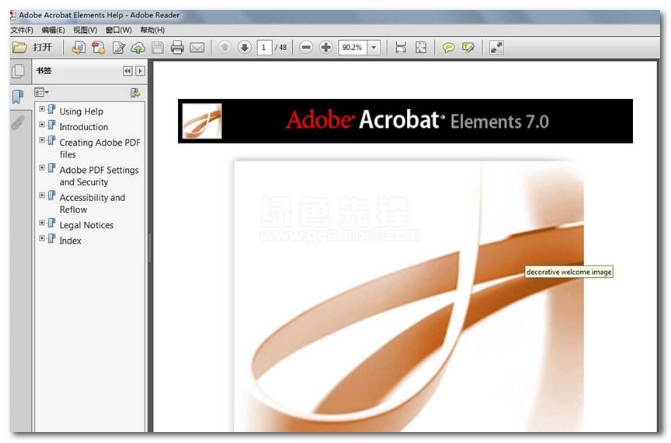Expand Adobe PDF Settings and Security bookmark
The width and height of the screenshot is (671, 443).
click(42, 168)
